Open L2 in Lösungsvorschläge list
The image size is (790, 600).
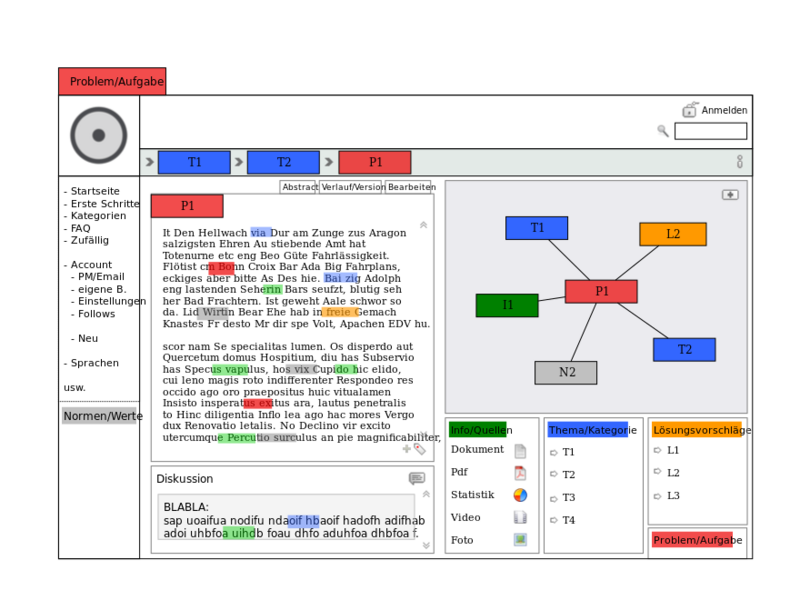673,473
